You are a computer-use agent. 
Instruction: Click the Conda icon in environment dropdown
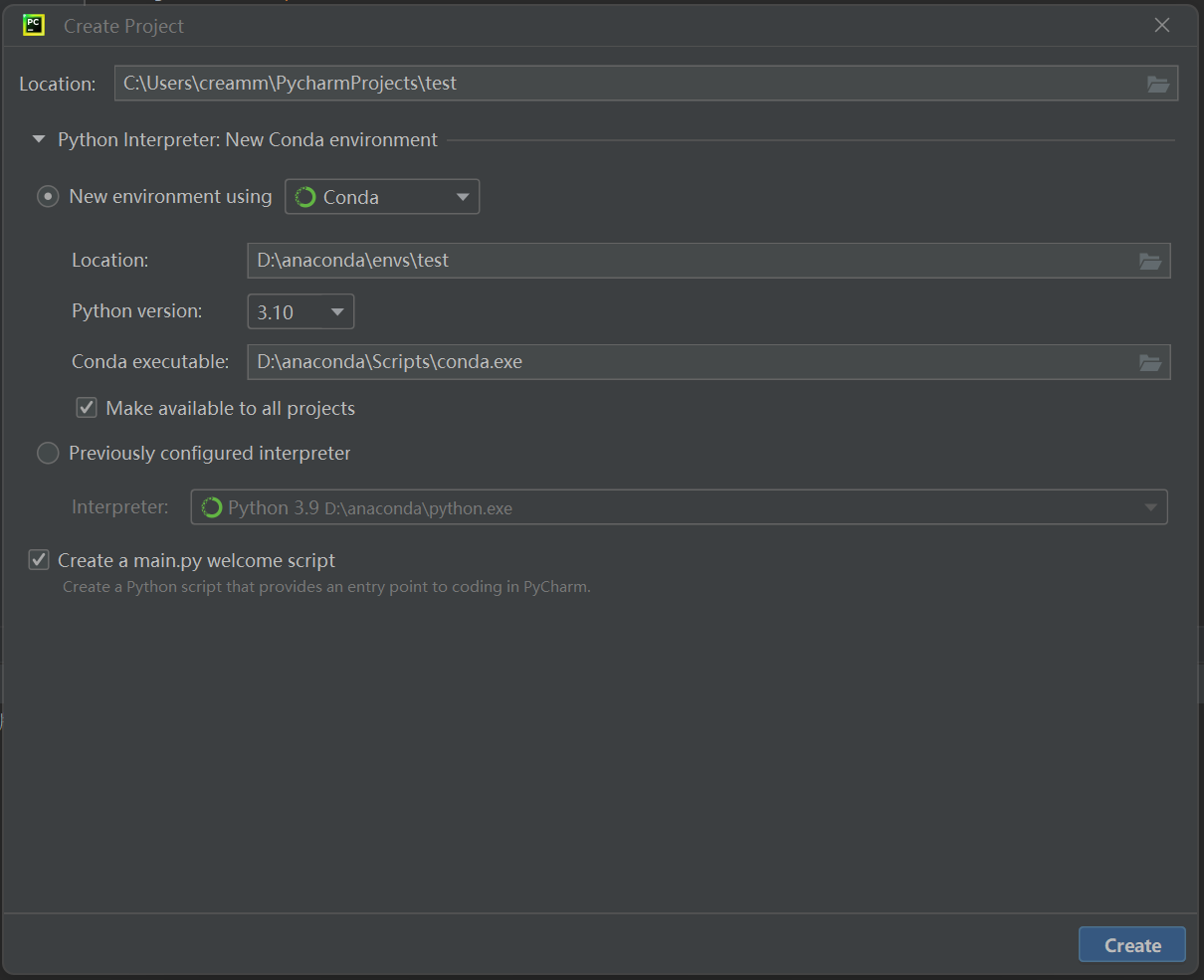[x=305, y=197]
